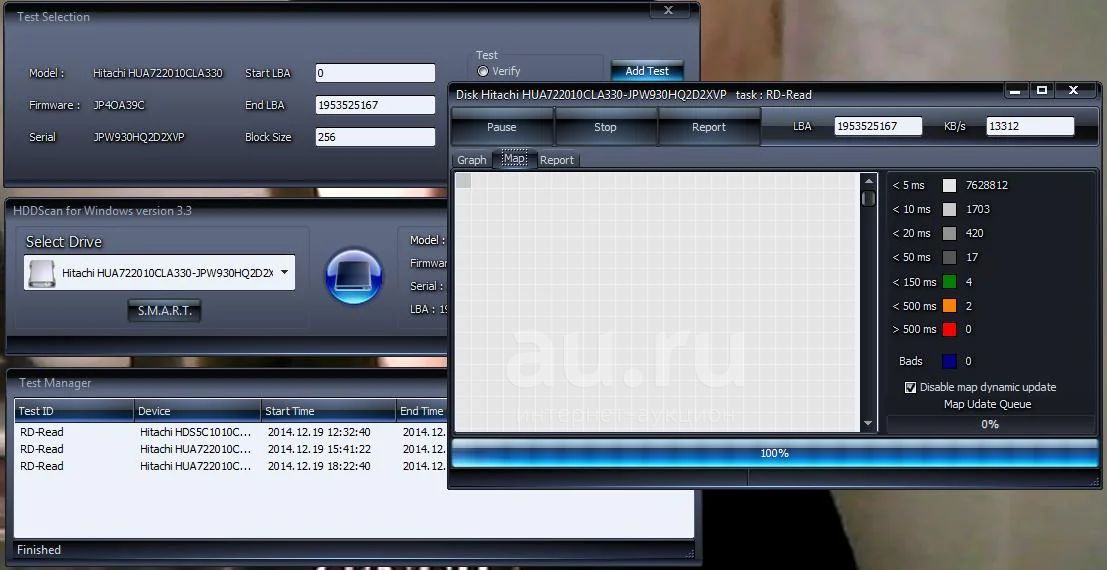
Task: Click the map scrollbar thumb
Action: coord(868,198)
